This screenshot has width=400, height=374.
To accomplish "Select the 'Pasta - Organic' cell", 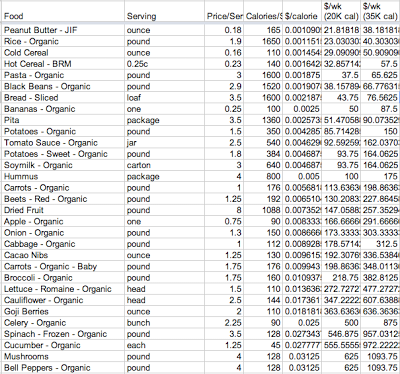I will point(63,75).
